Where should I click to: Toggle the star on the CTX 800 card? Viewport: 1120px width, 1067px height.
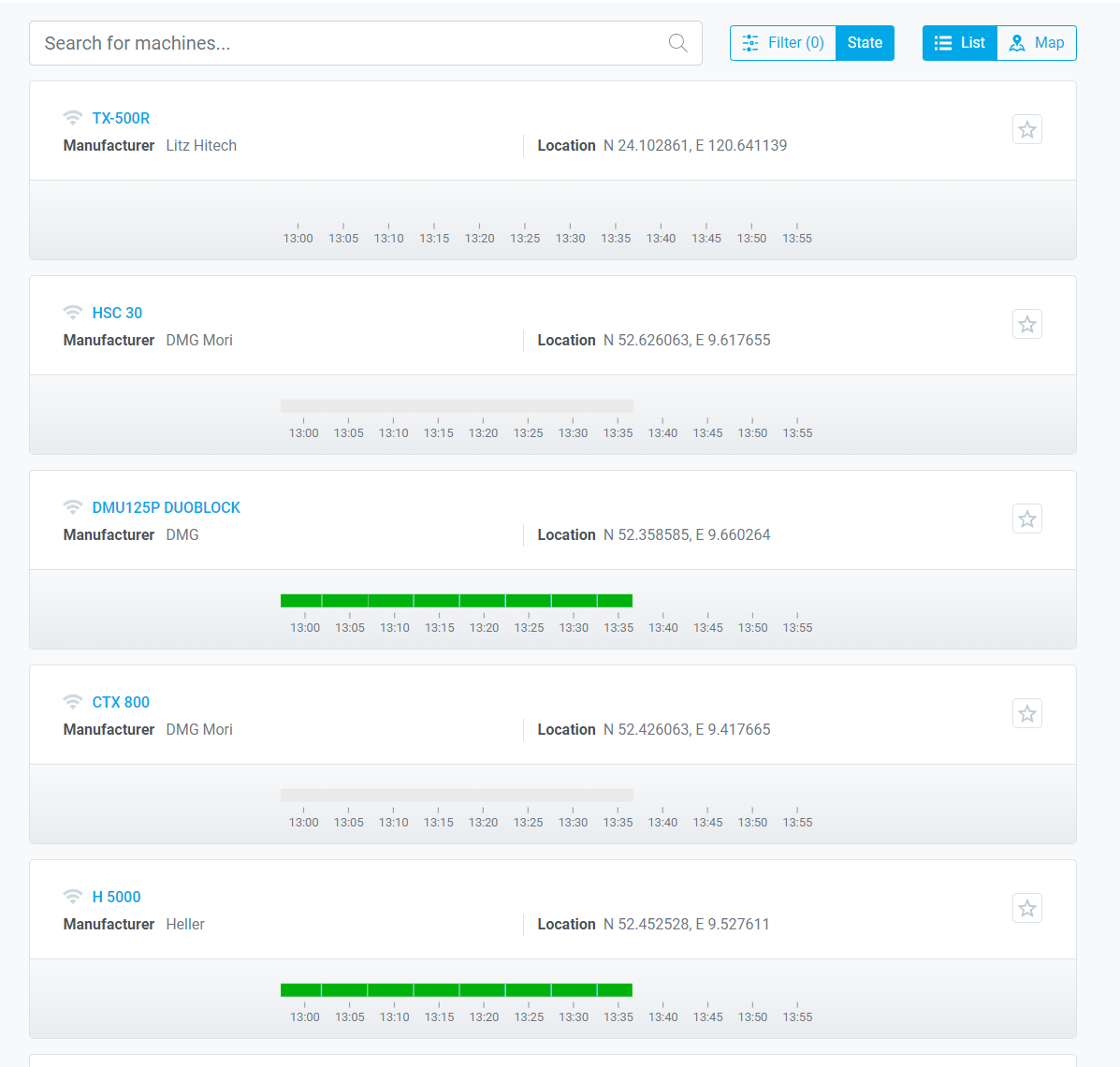pos(1026,713)
